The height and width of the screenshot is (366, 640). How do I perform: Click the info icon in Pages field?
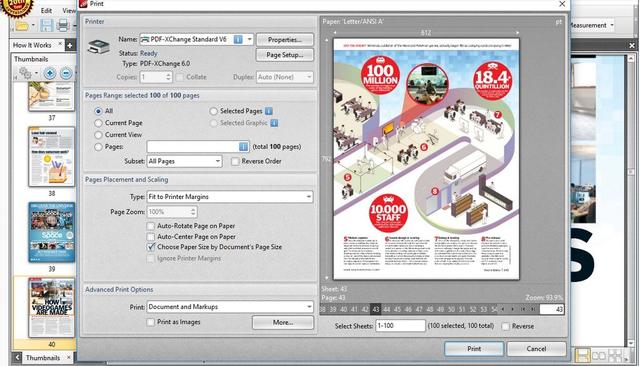243,146
